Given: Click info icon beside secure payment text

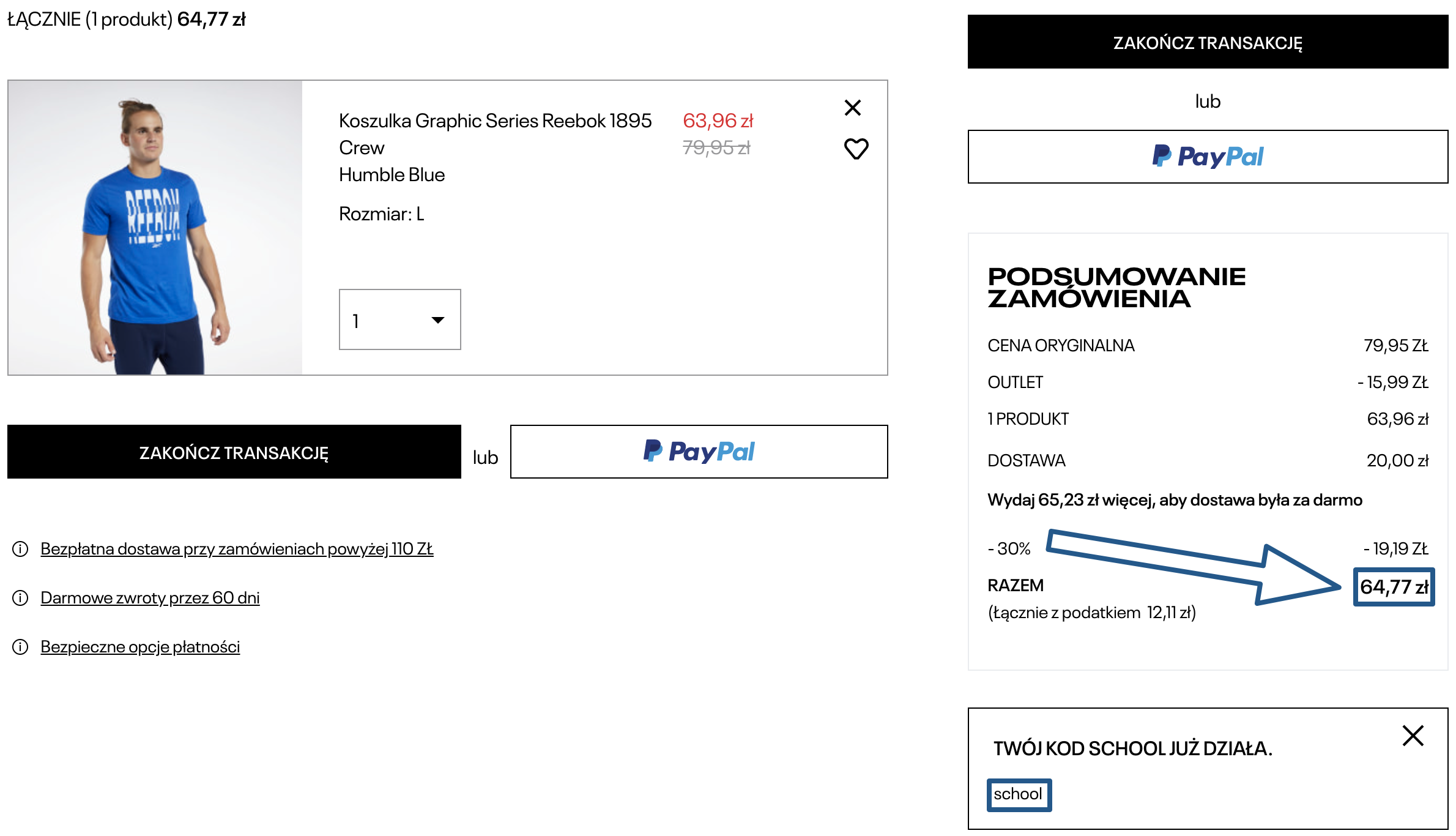Looking at the screenshot, I should pyautogui.click(x=20, y=647).
